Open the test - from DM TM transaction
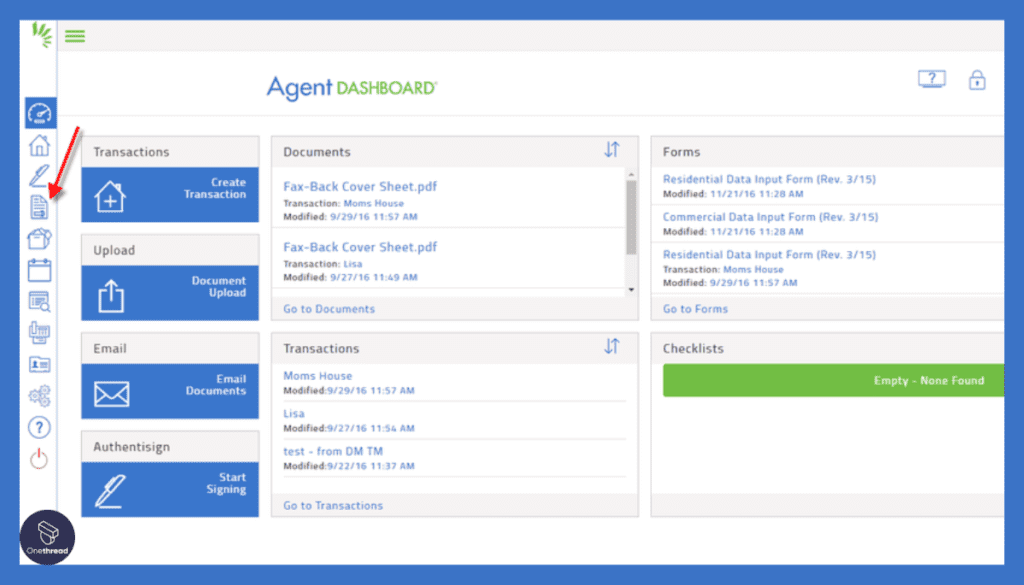1024x585 pixels. (333, 451)
